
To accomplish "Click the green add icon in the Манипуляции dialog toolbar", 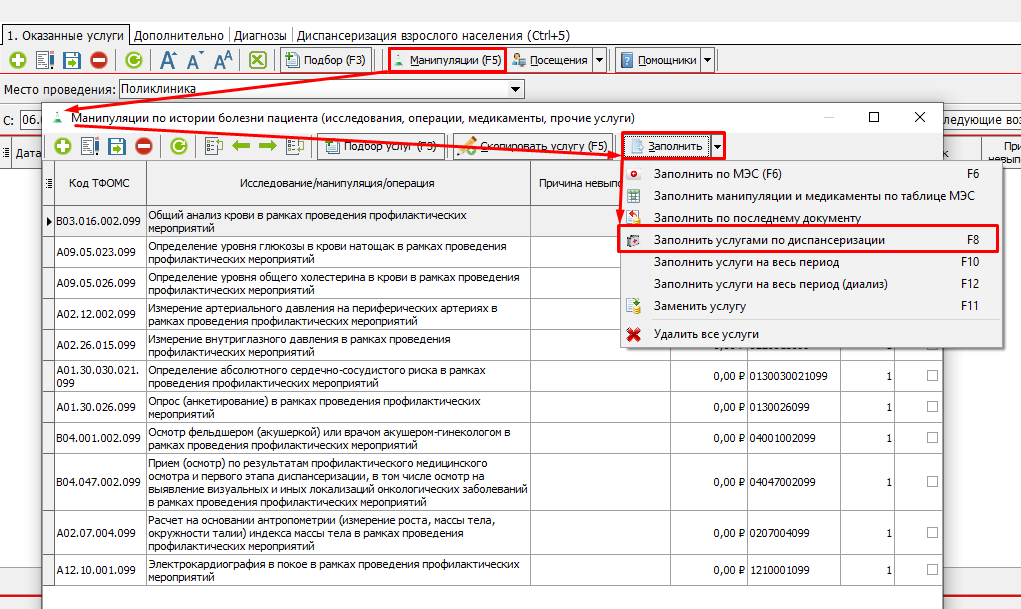I will click(x=62, y=147).
